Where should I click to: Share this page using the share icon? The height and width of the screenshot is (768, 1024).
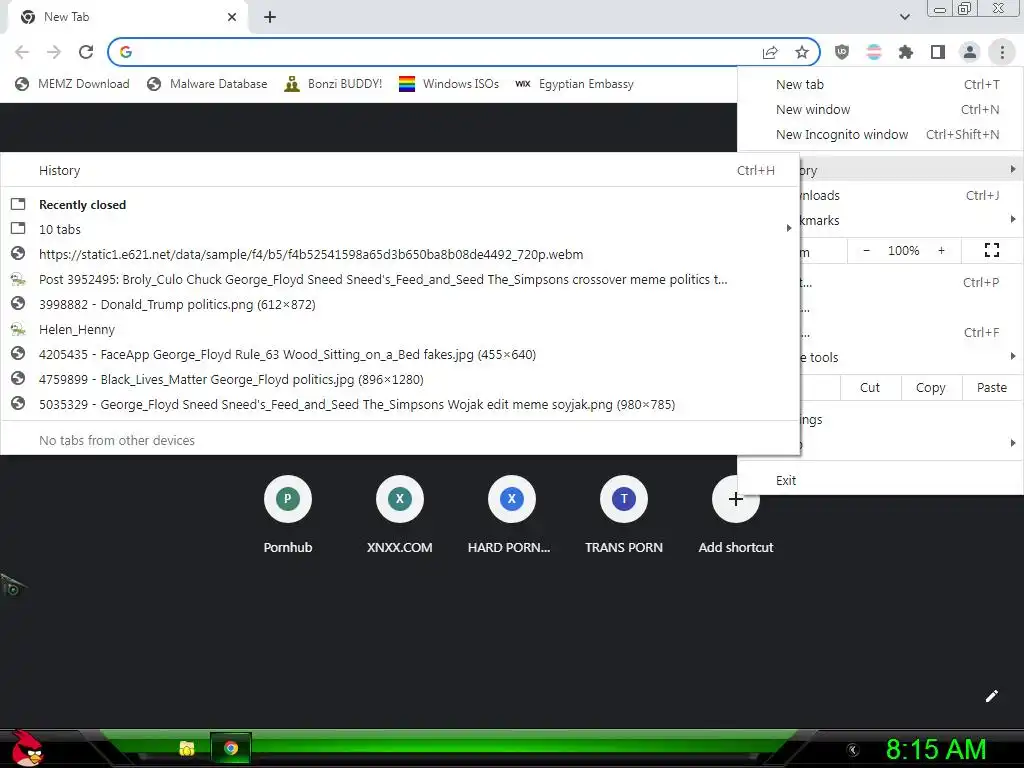click(x=771, y=52)
